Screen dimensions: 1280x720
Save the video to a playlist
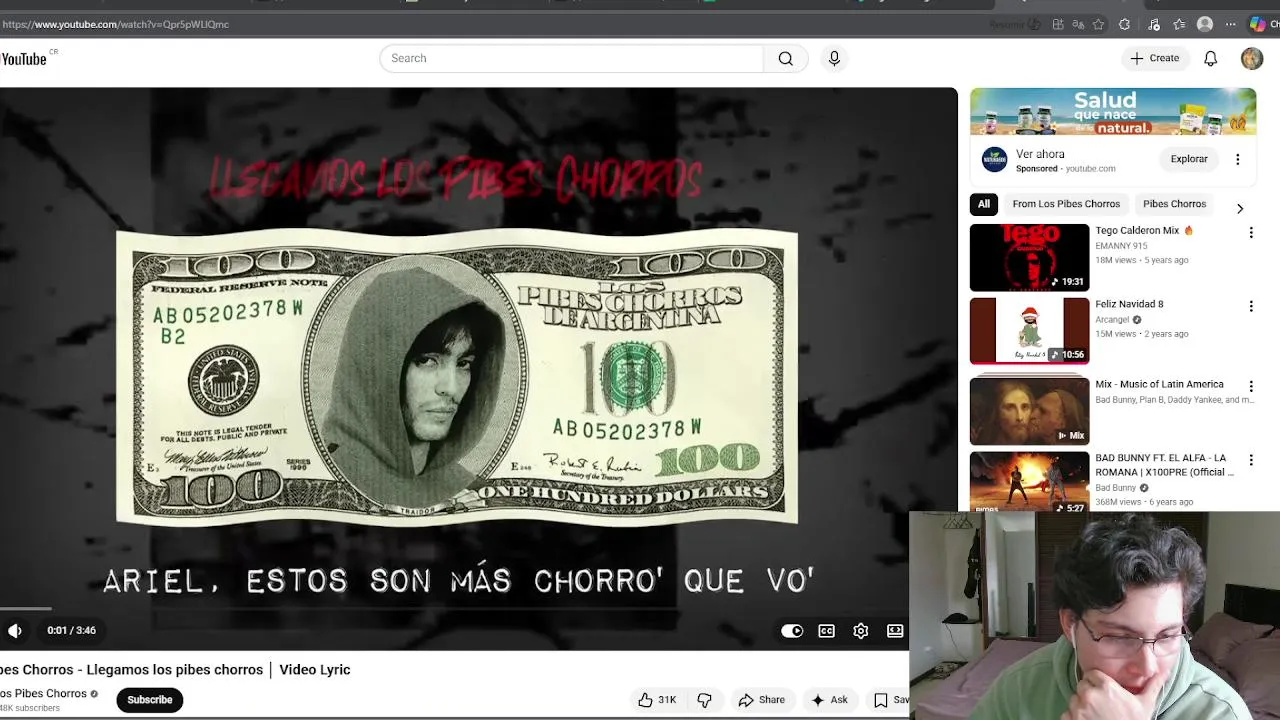(x=890, y=700)
